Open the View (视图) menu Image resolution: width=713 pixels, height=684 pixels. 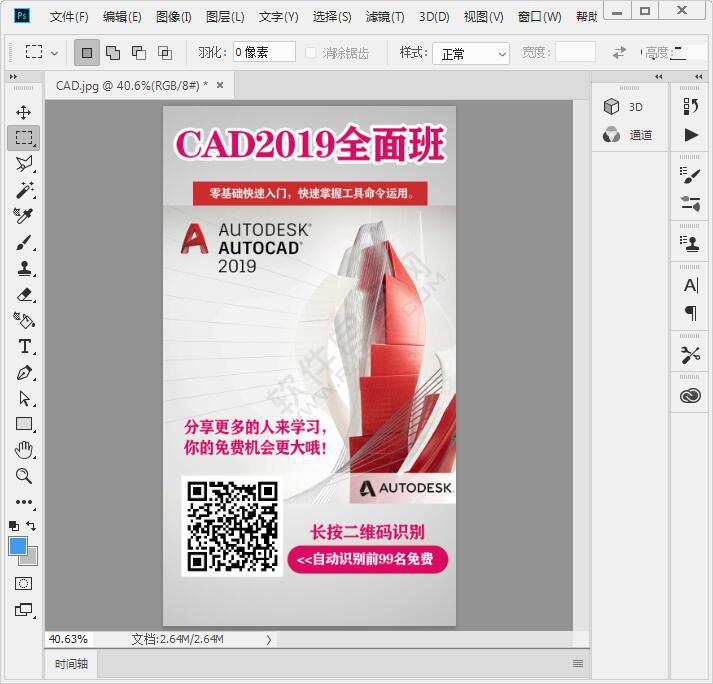483,17
